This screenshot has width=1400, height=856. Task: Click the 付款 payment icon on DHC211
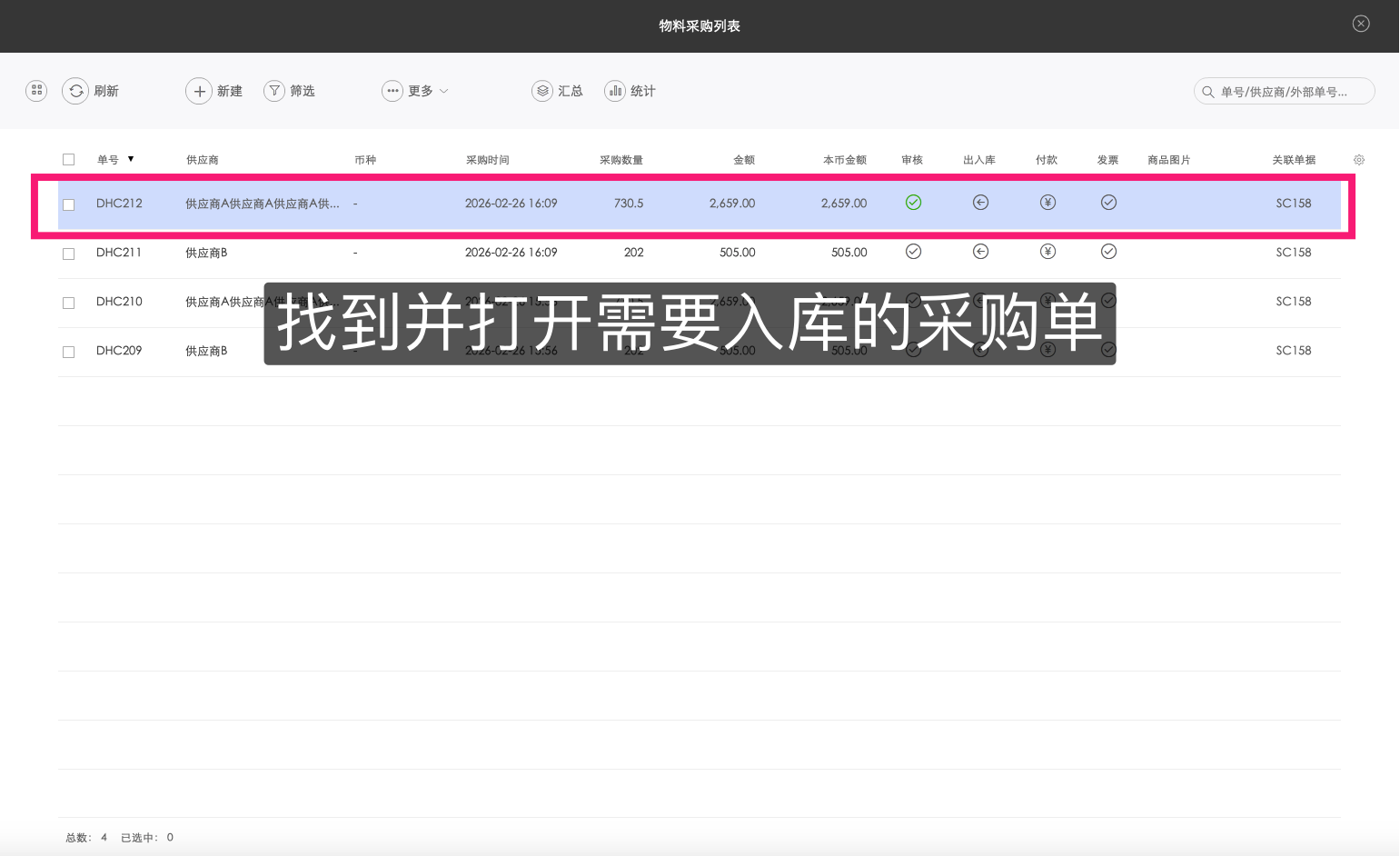tap(1048, 252)
